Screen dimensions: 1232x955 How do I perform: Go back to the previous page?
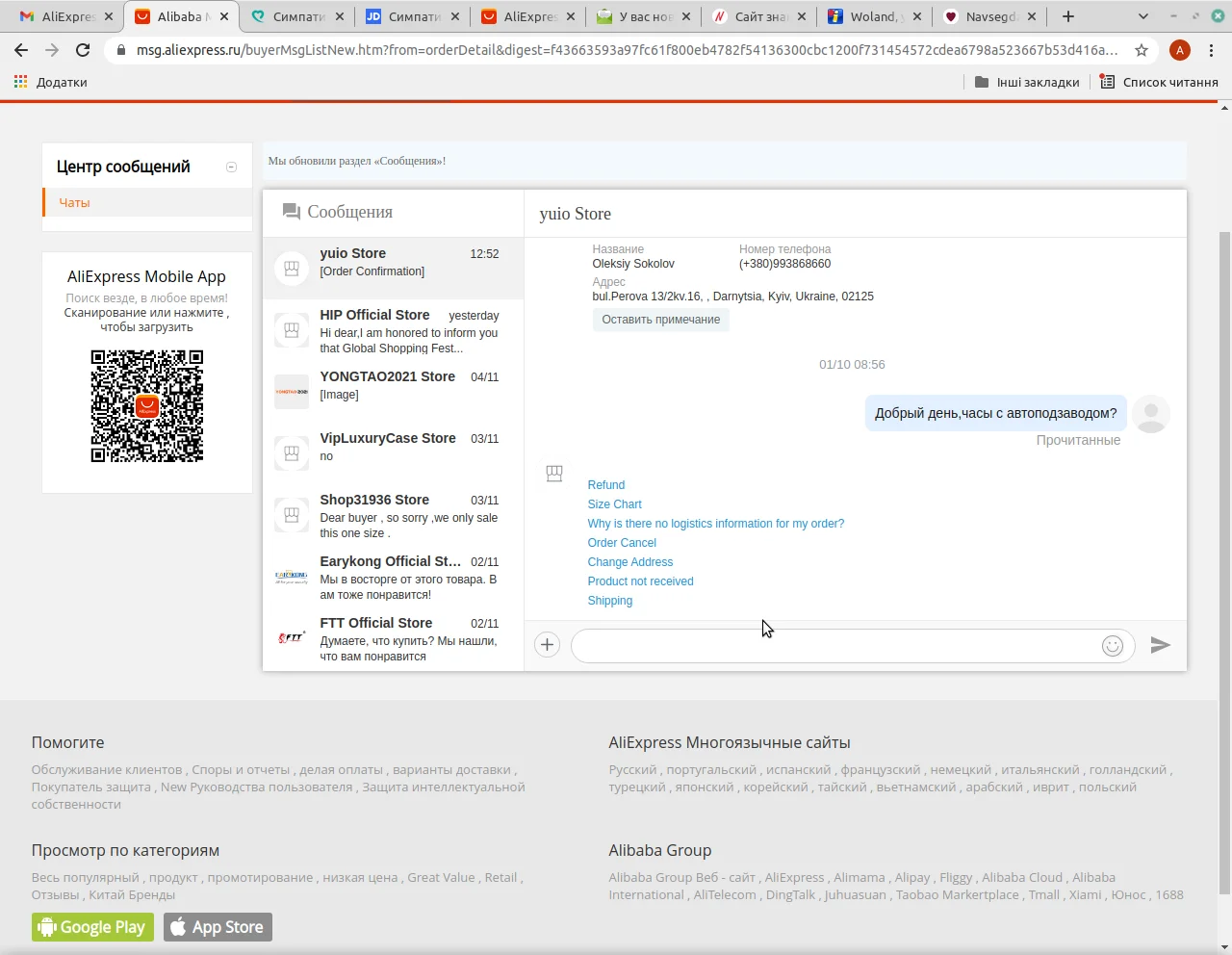pyautogui.click(x=21, y=50)
